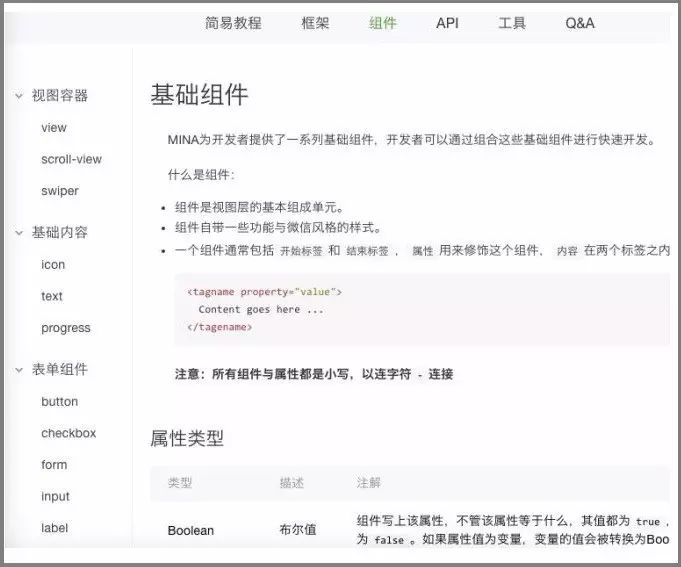Click the 'Content goes here' code line

261,310
